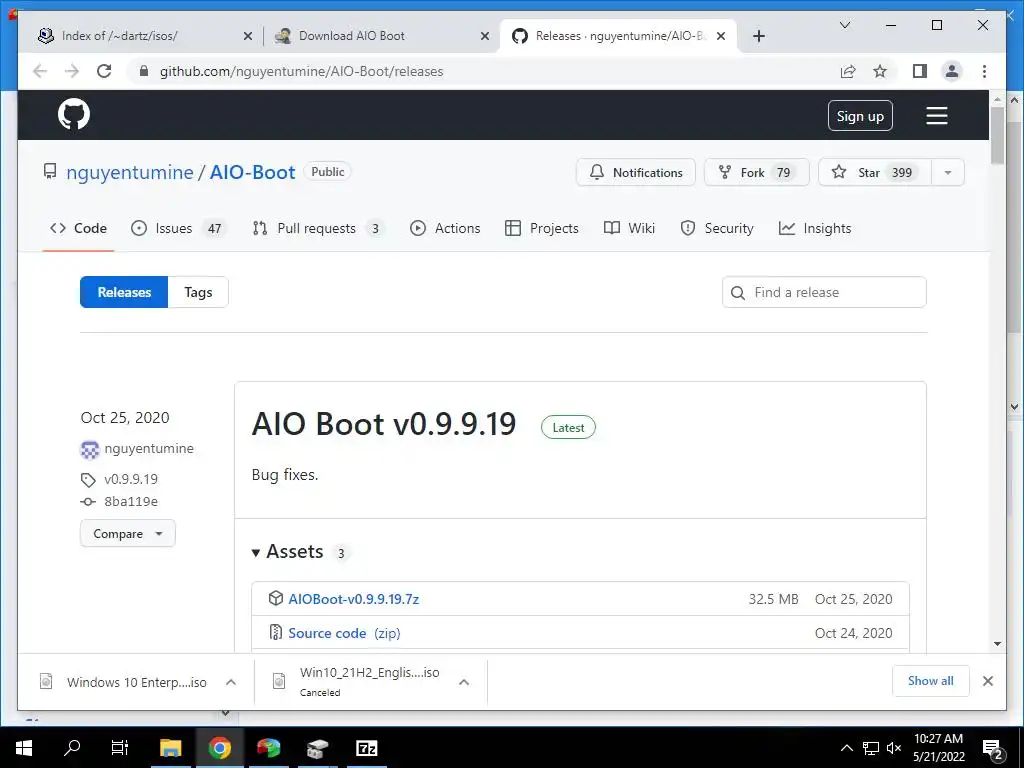Open the Issues tab
1024x768 pixels.
pyautogui.click(x=176, y=228)
